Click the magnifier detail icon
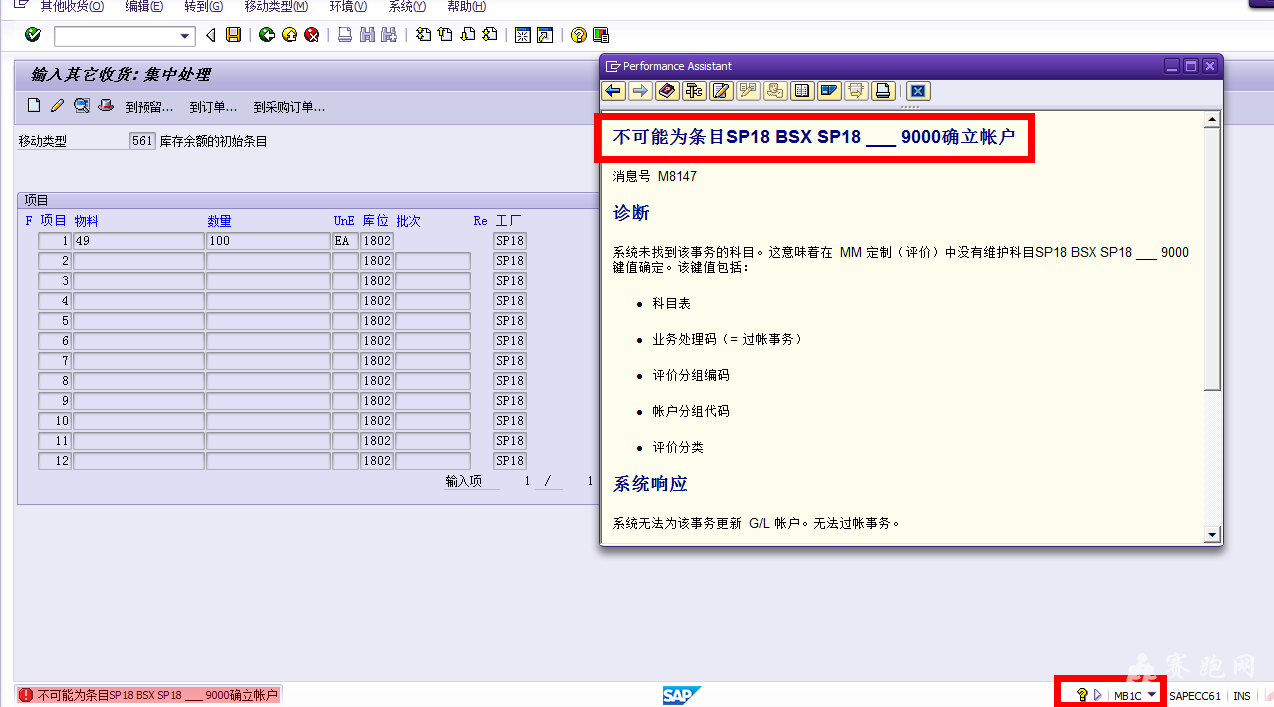Screen dimensions: 1274x707 click(82, 106)
